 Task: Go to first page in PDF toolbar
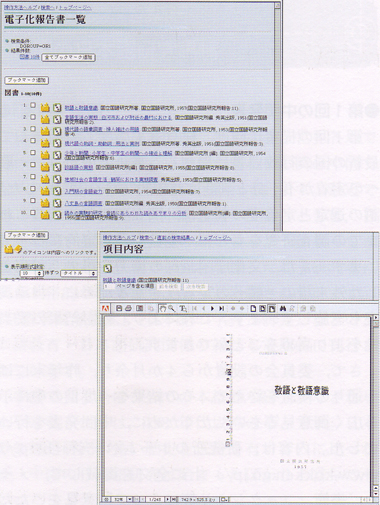pos(194,308)
